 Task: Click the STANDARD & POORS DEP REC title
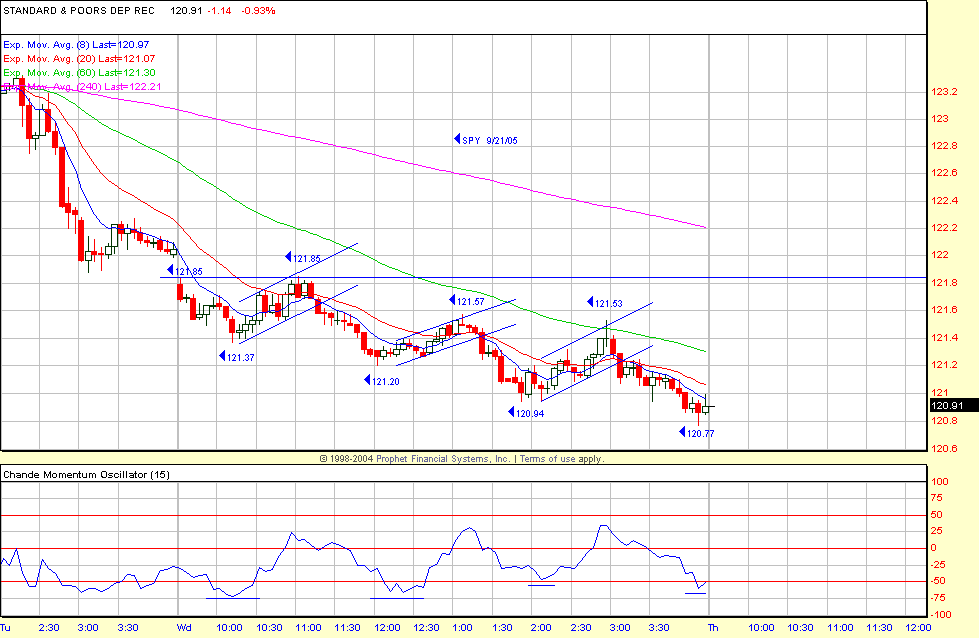coord(80,10)
